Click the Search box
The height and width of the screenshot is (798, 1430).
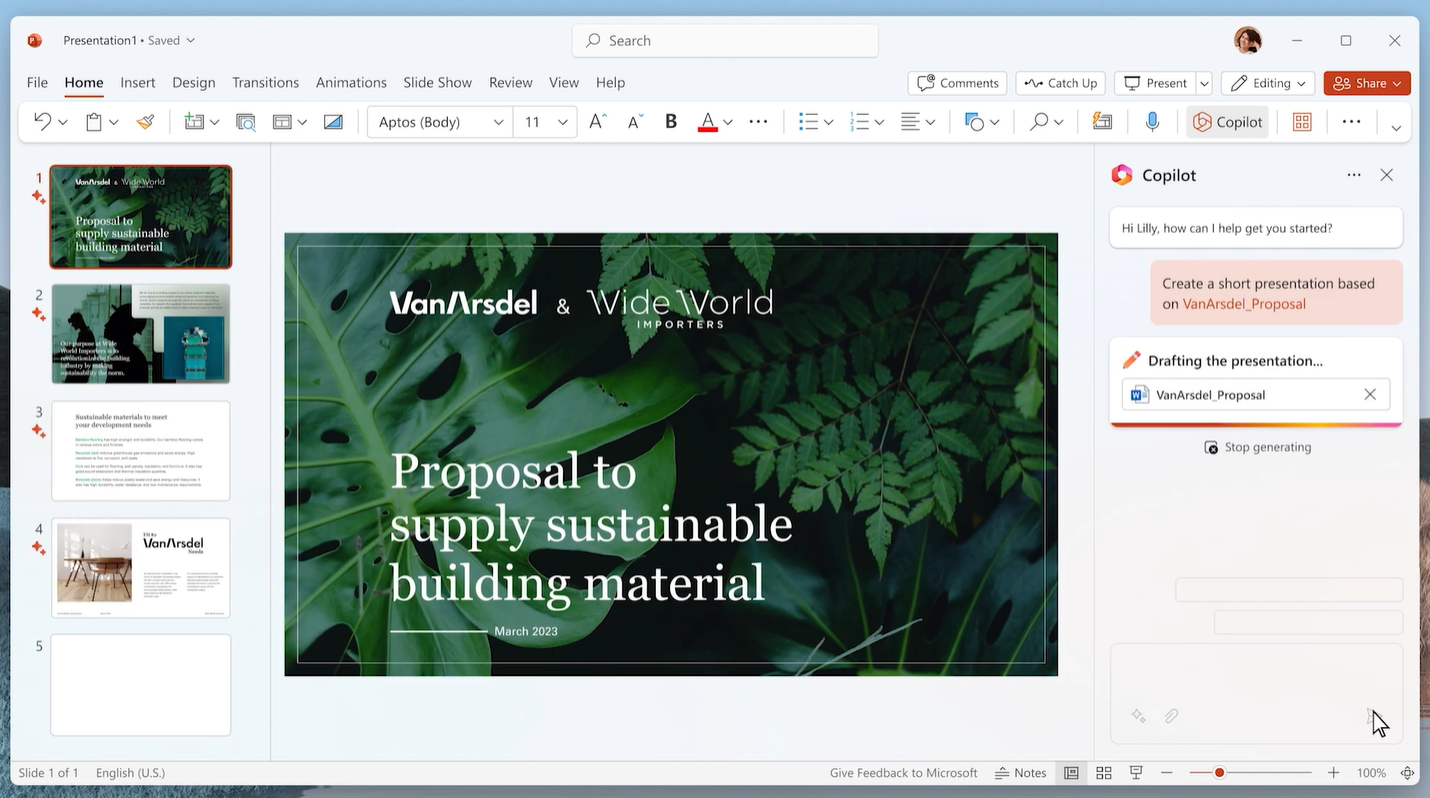pos(725,41)
